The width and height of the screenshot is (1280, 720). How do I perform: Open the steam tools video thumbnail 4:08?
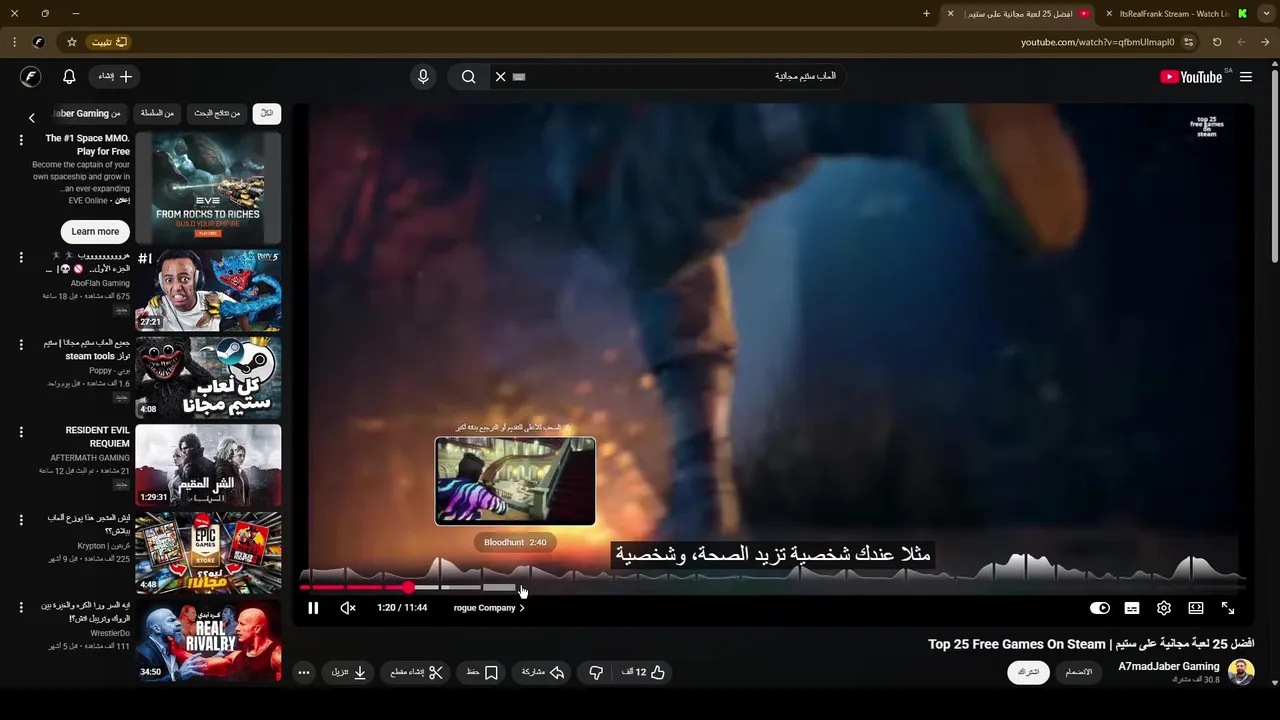tap(208, 378)
